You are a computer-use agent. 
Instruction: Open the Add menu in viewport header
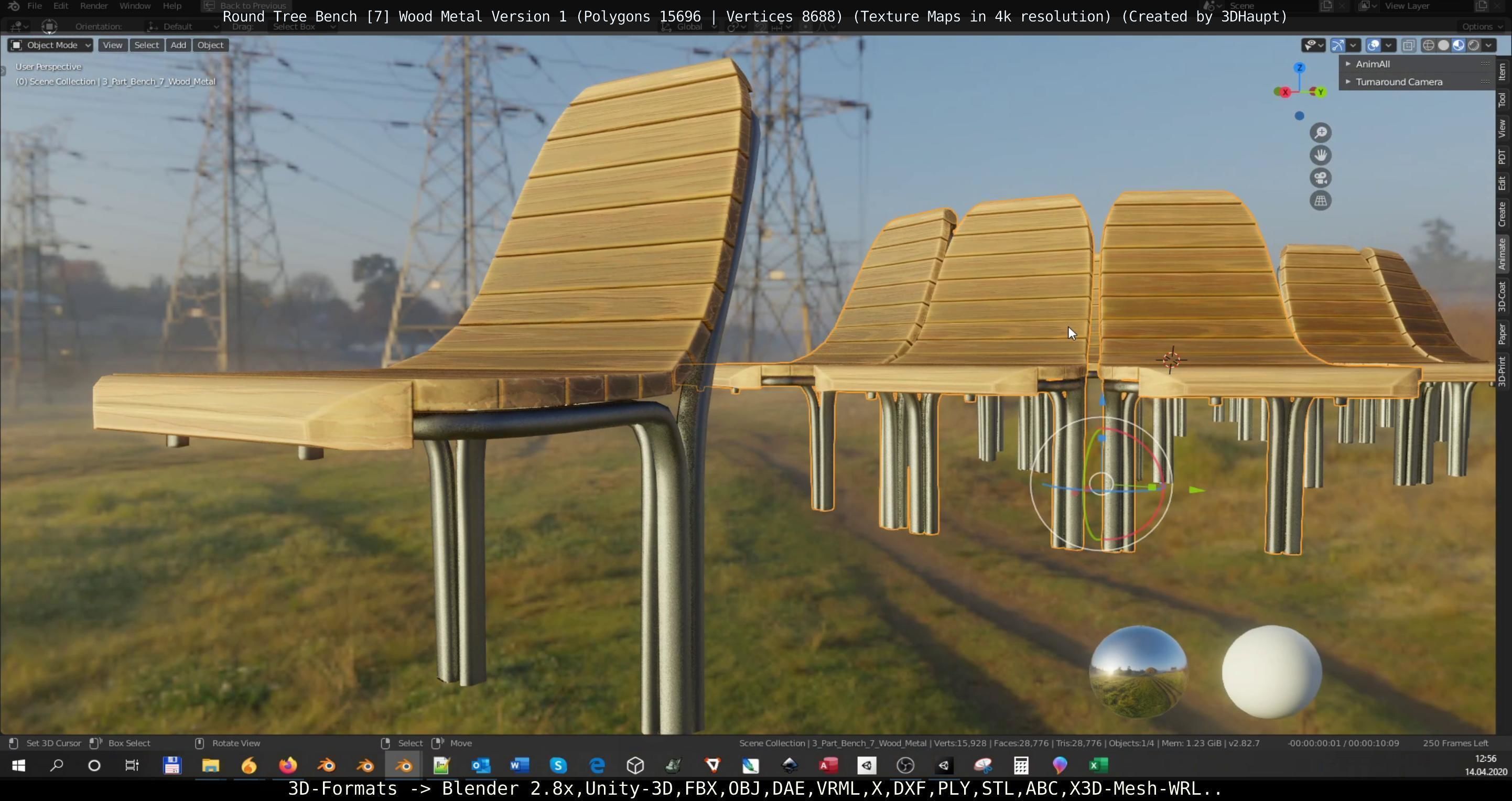pyautogui.click(x=178, y=45)
